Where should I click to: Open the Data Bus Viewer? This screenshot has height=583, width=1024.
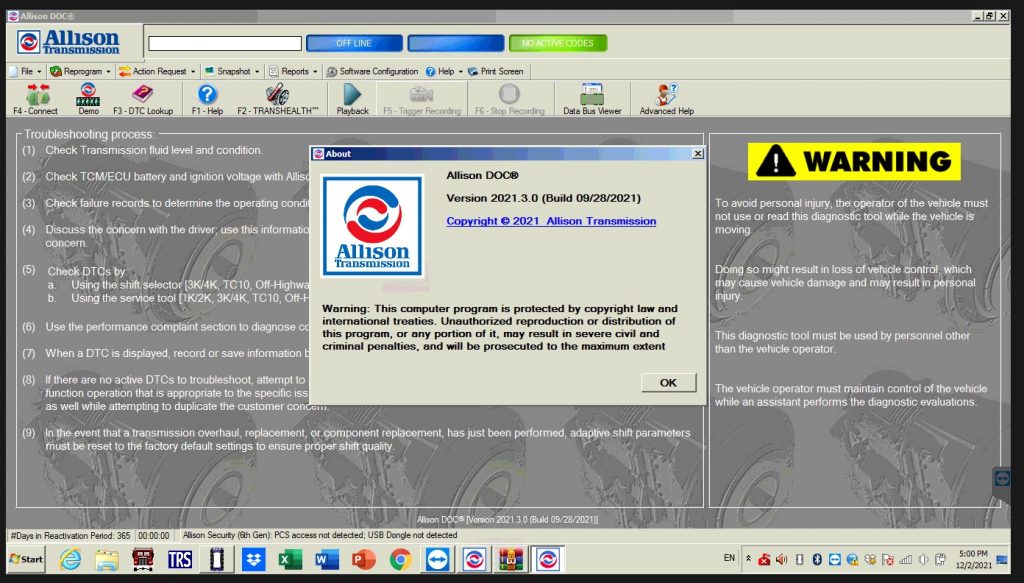coord(594,98)
